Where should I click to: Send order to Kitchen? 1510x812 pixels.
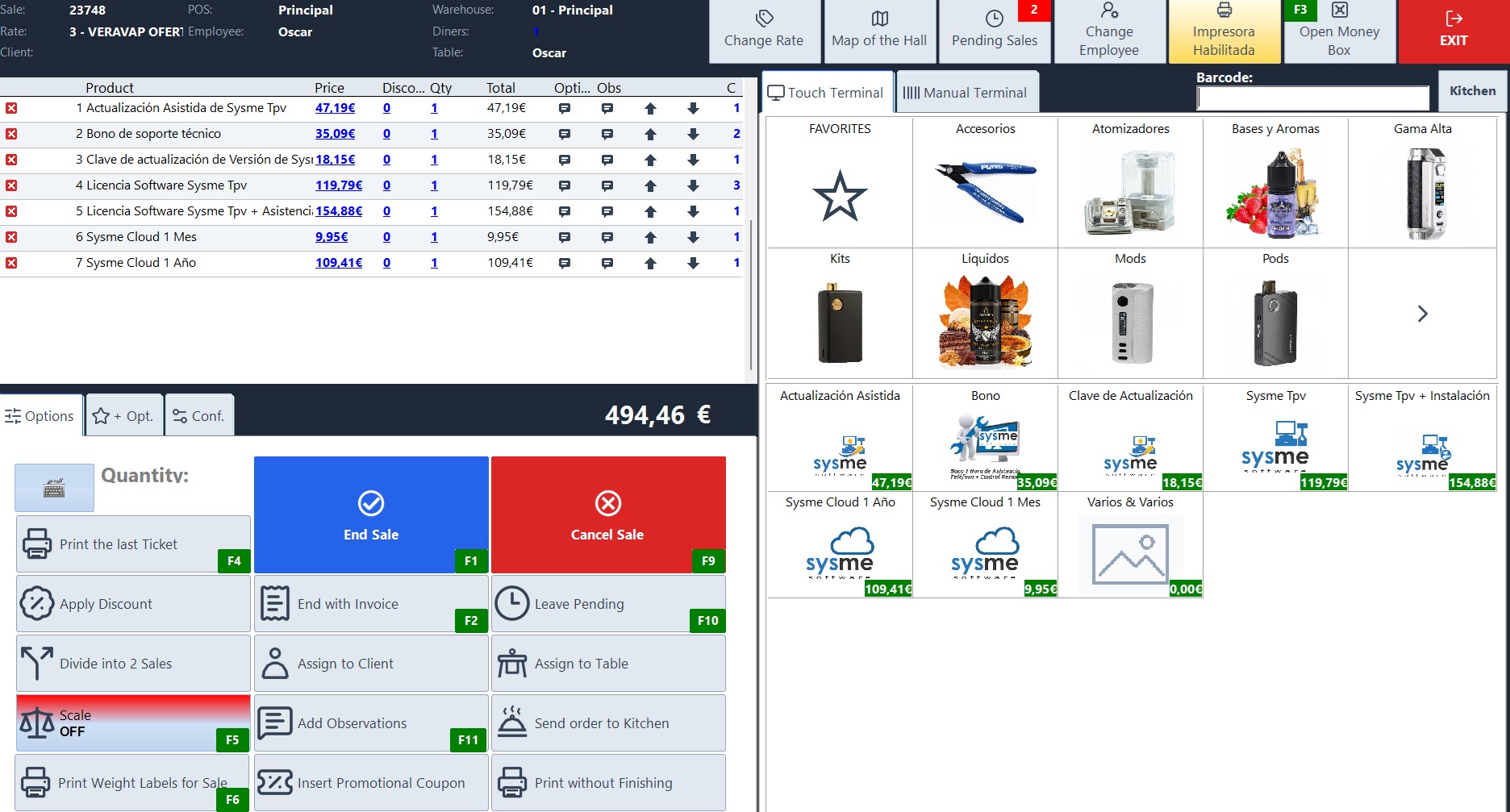pyautogui.click(x=608, y=723)
